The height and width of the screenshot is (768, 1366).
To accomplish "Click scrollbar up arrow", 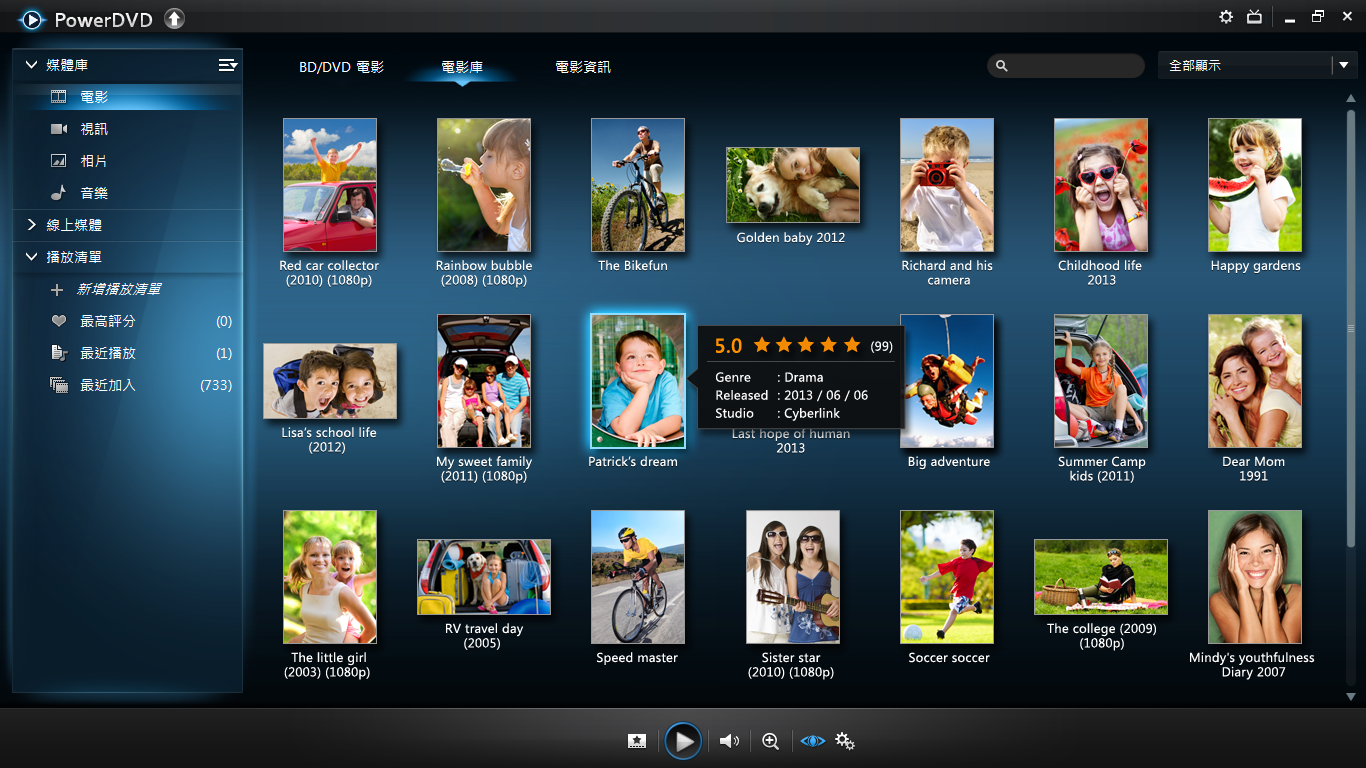I will click(1351, 98).
